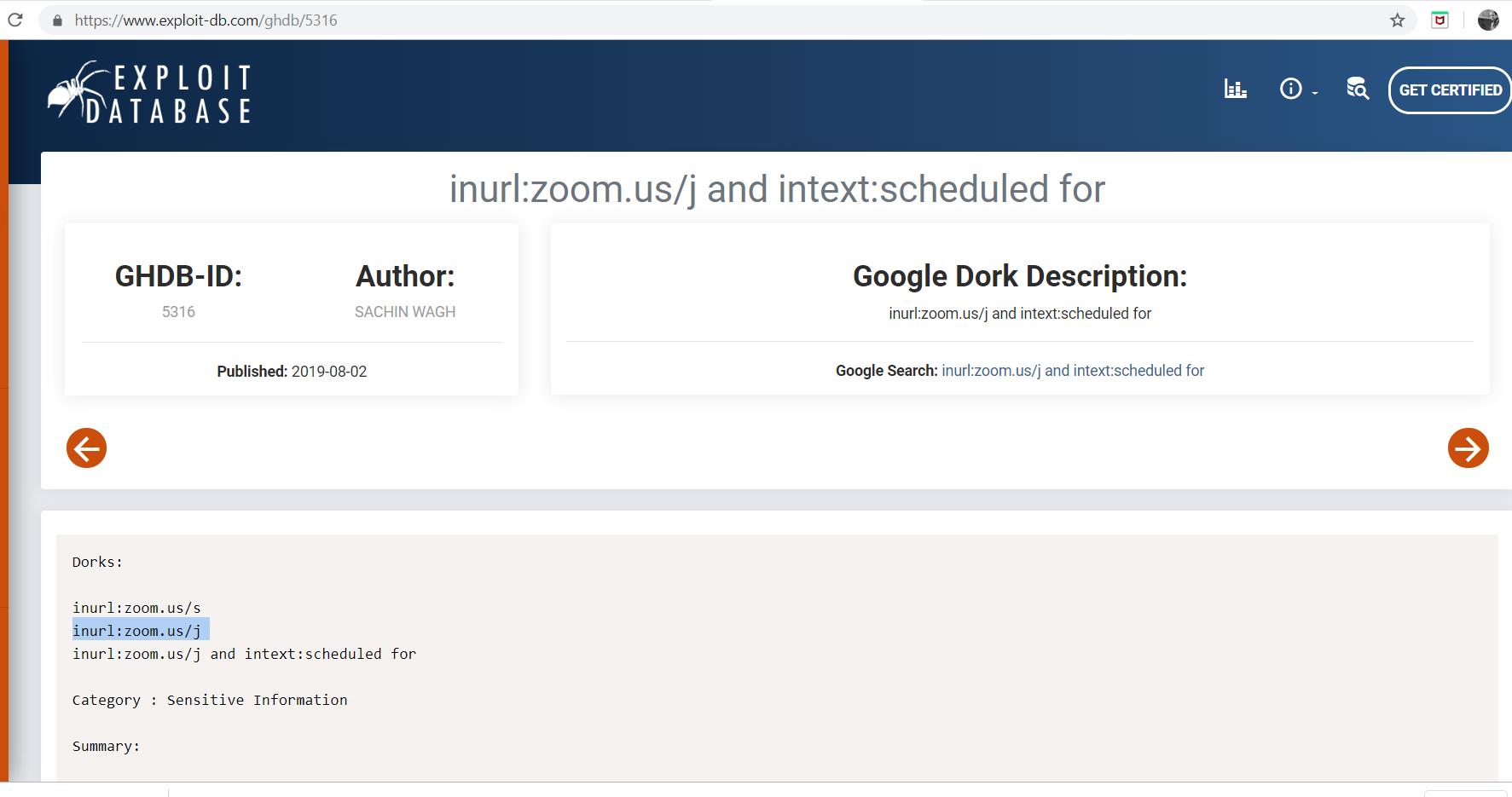
Task: Click the published date 2019-08-02
Action: pos(329,372)
